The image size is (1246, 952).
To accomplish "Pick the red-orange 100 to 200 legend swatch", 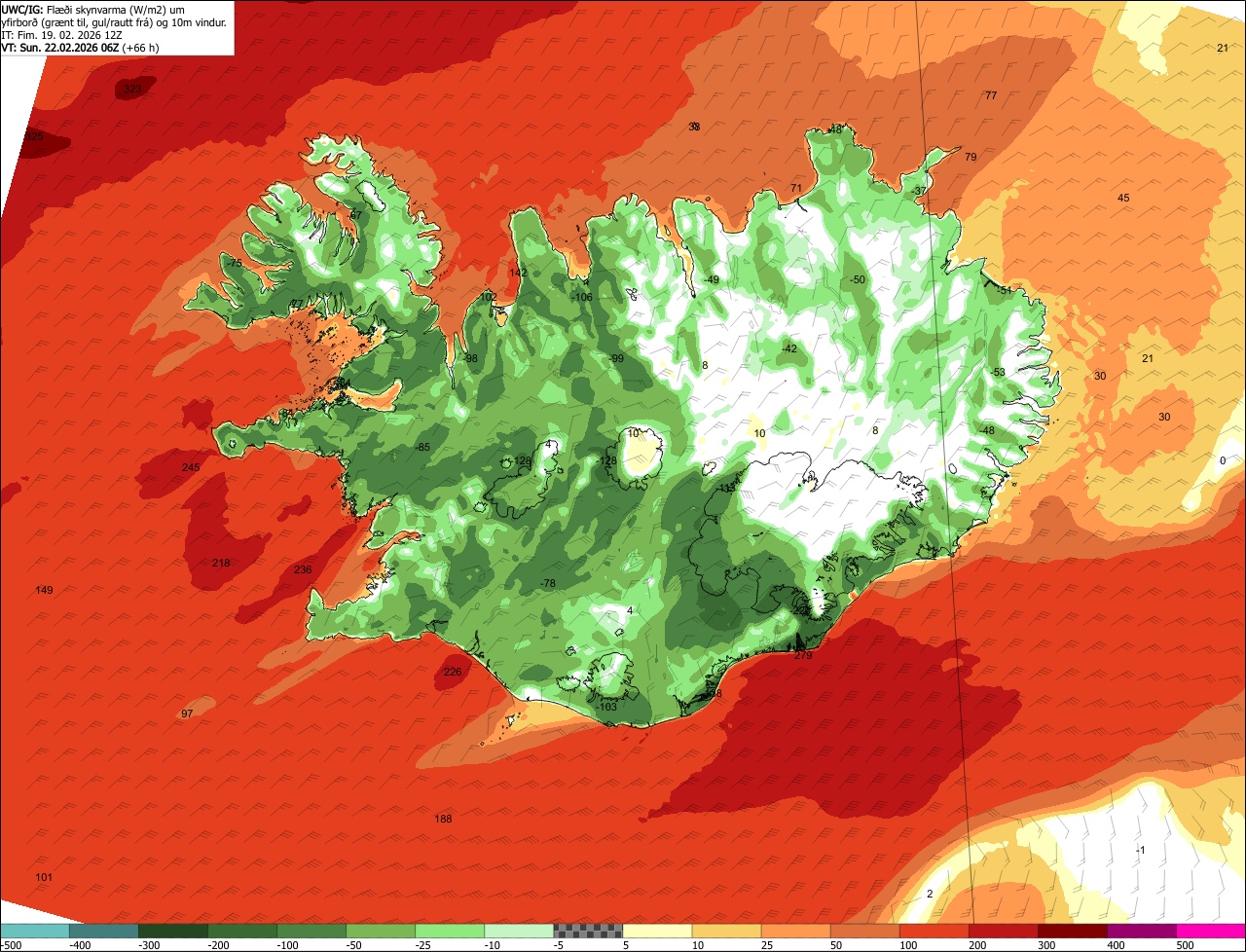I will point(934,931).
